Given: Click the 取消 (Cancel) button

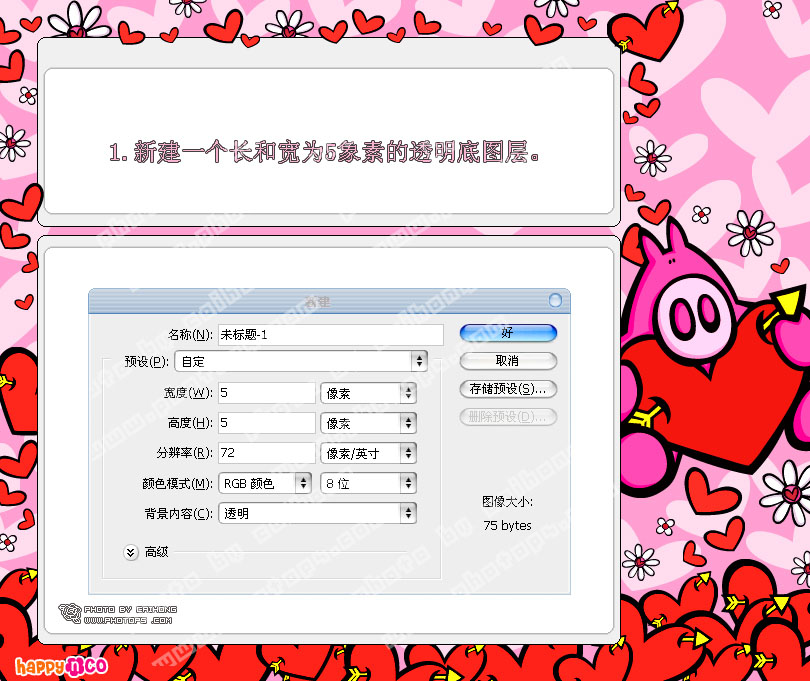Looking at the screenshot, I should coord(507,361).
